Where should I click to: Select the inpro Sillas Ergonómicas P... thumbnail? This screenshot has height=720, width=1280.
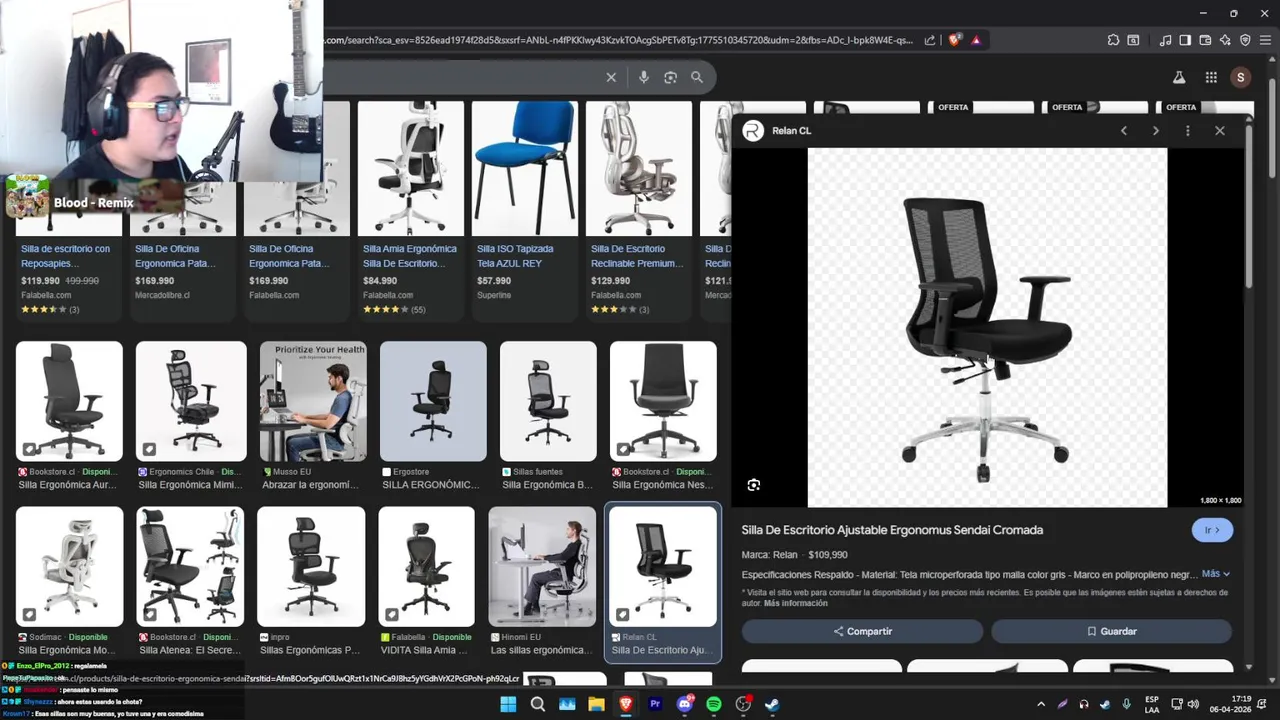point(311,567)
